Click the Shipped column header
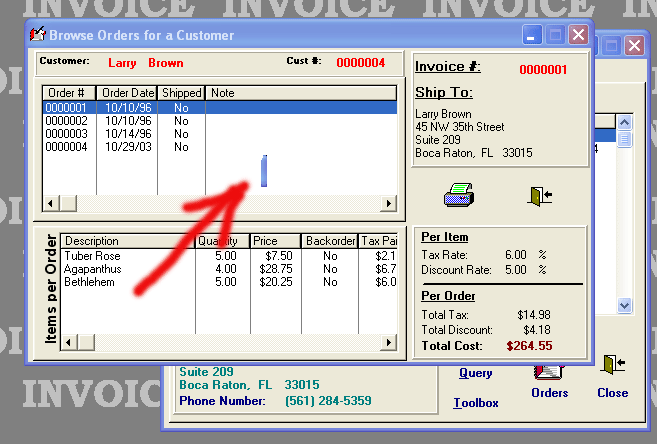Viewport: 657px width, 444px height. [181, 93]
